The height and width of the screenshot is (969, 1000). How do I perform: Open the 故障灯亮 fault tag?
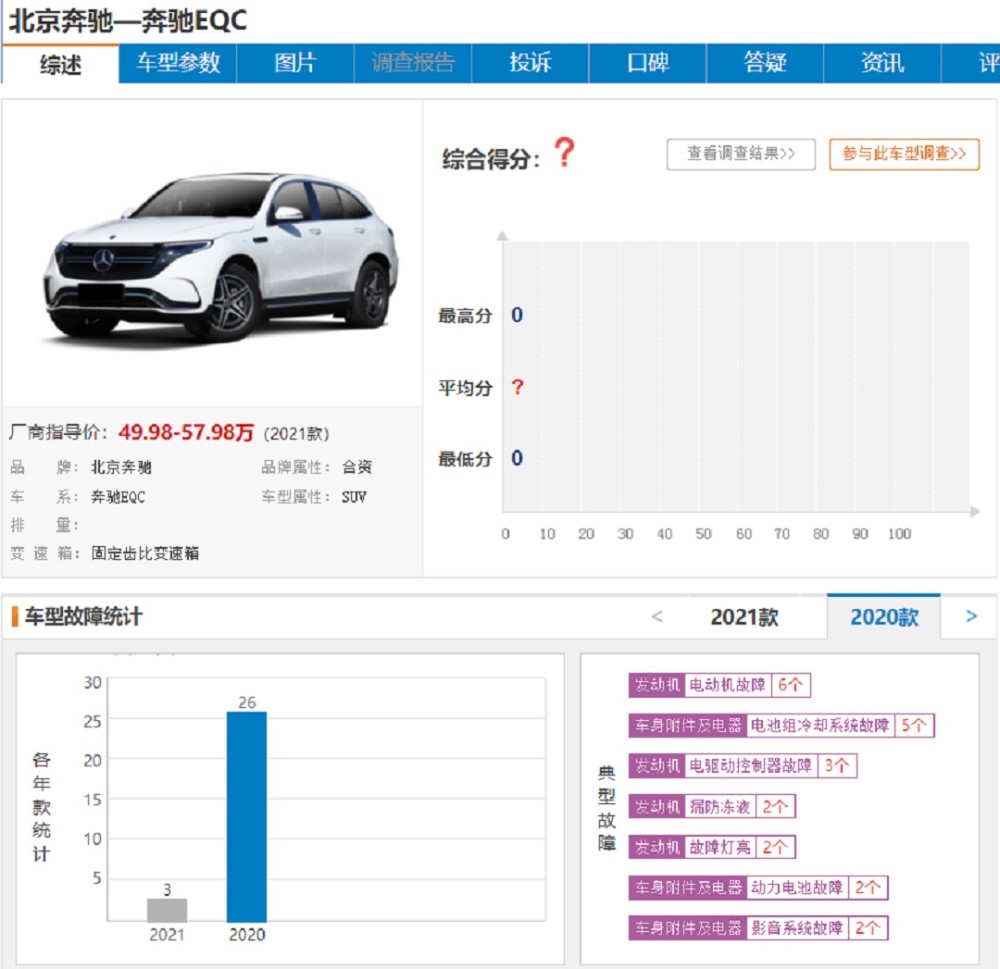click(712, 847)
